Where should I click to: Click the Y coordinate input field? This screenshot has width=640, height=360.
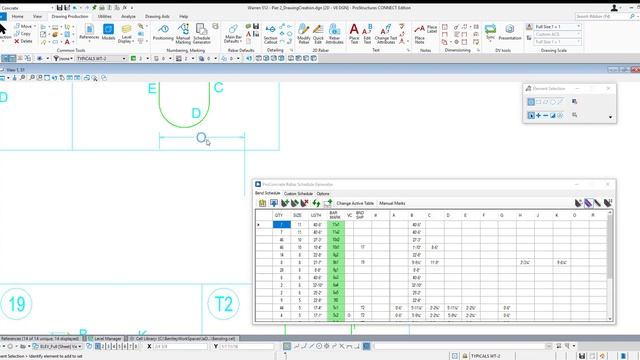pos(247,347)
